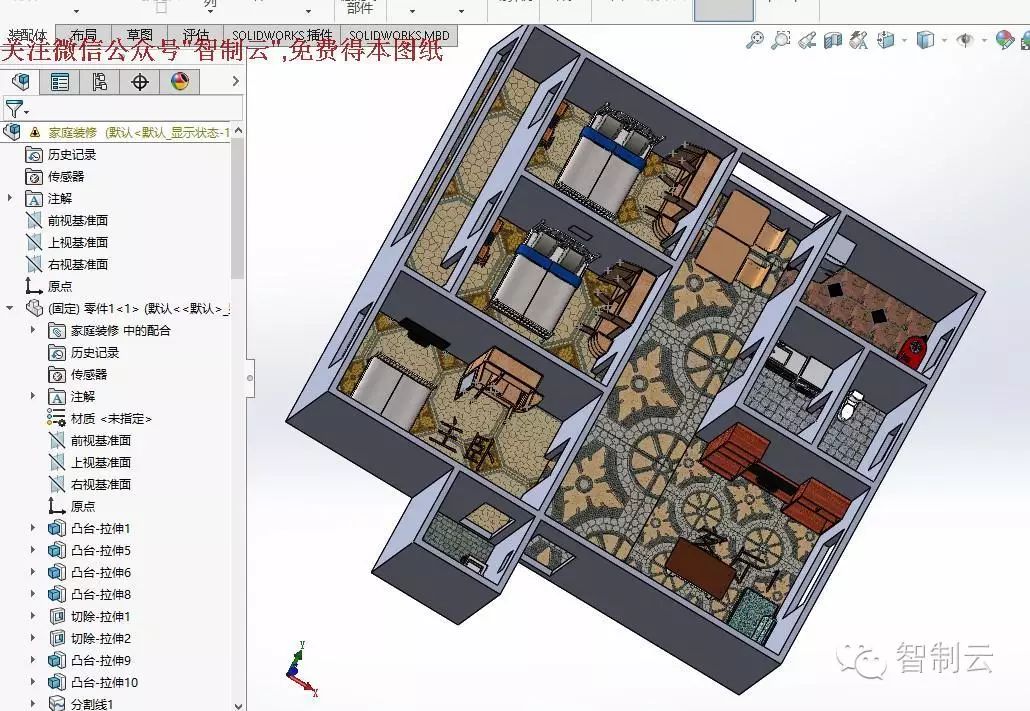1030x711 pixels.
Task: Select 右视基准面 plane inside 零件1
Action: pos(101,484)
